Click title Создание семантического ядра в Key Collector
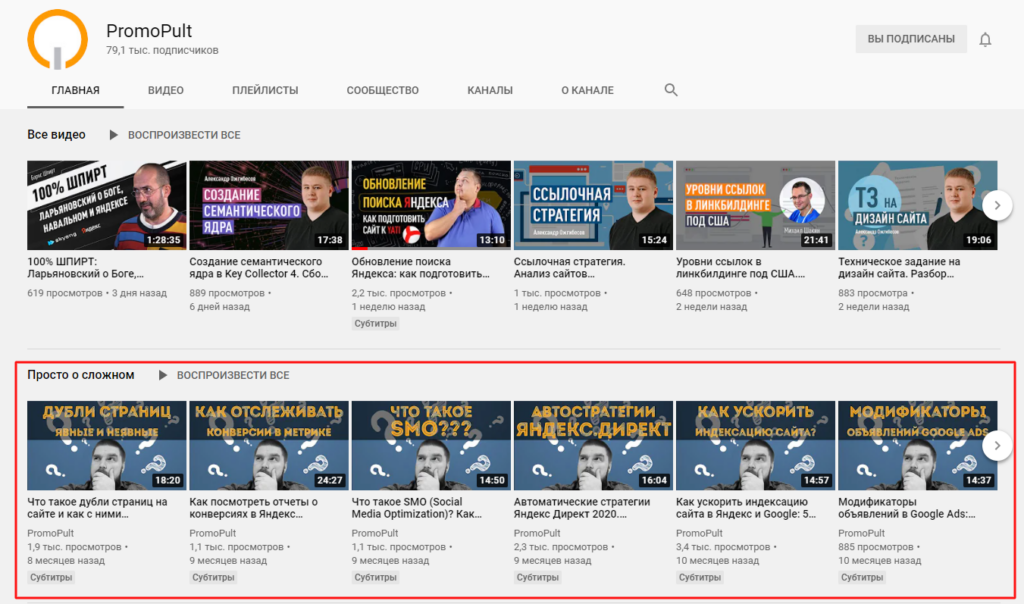Image resolution: width=1024 pixels, height=604 pixels. pyautogui.click(x=259, y=268)
